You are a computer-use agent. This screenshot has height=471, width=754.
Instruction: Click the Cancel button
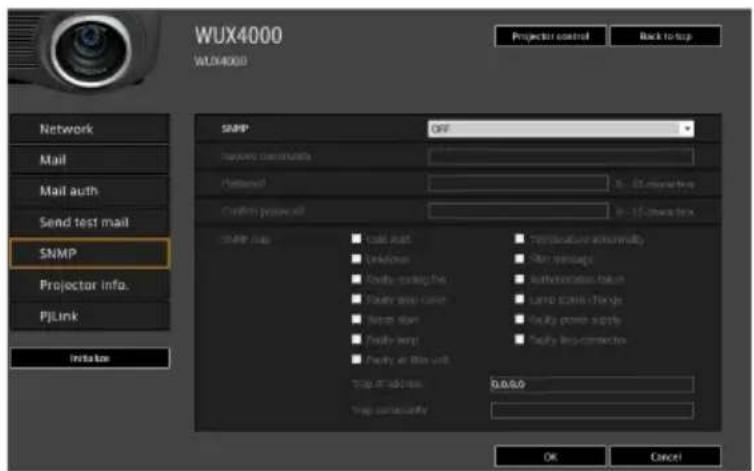666,456
